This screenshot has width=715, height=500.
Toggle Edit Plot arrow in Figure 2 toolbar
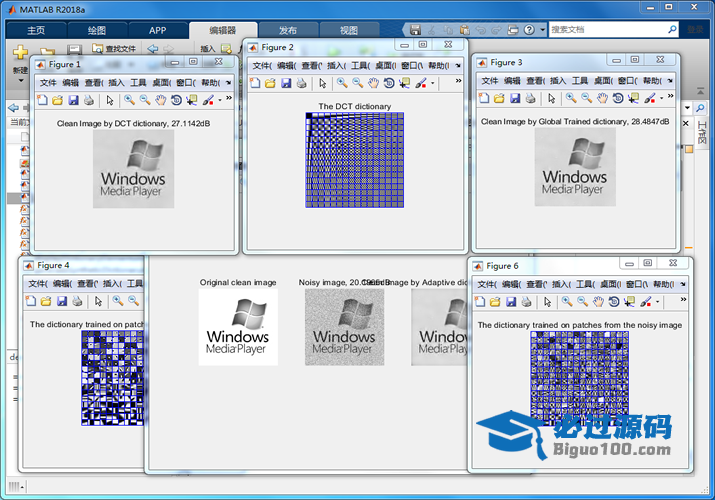pyautogui.click(x=322, y=83)
